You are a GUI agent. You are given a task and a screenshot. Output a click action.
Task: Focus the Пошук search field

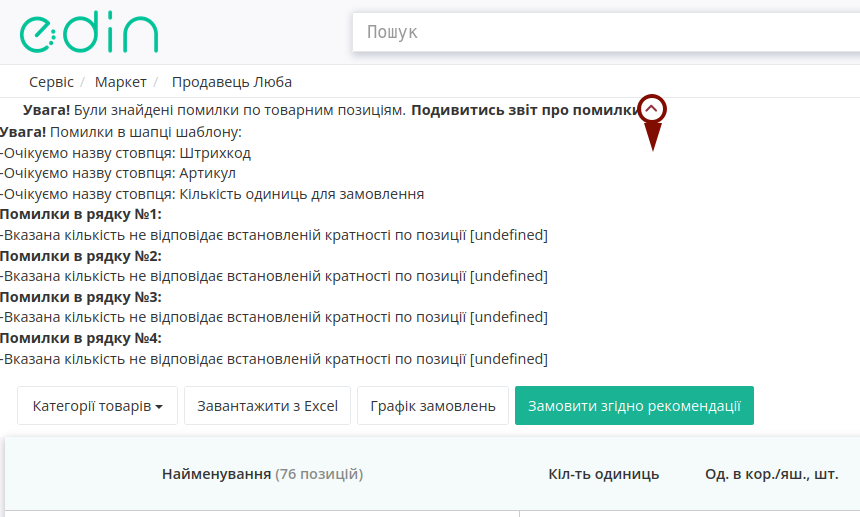tap(606, 32)
